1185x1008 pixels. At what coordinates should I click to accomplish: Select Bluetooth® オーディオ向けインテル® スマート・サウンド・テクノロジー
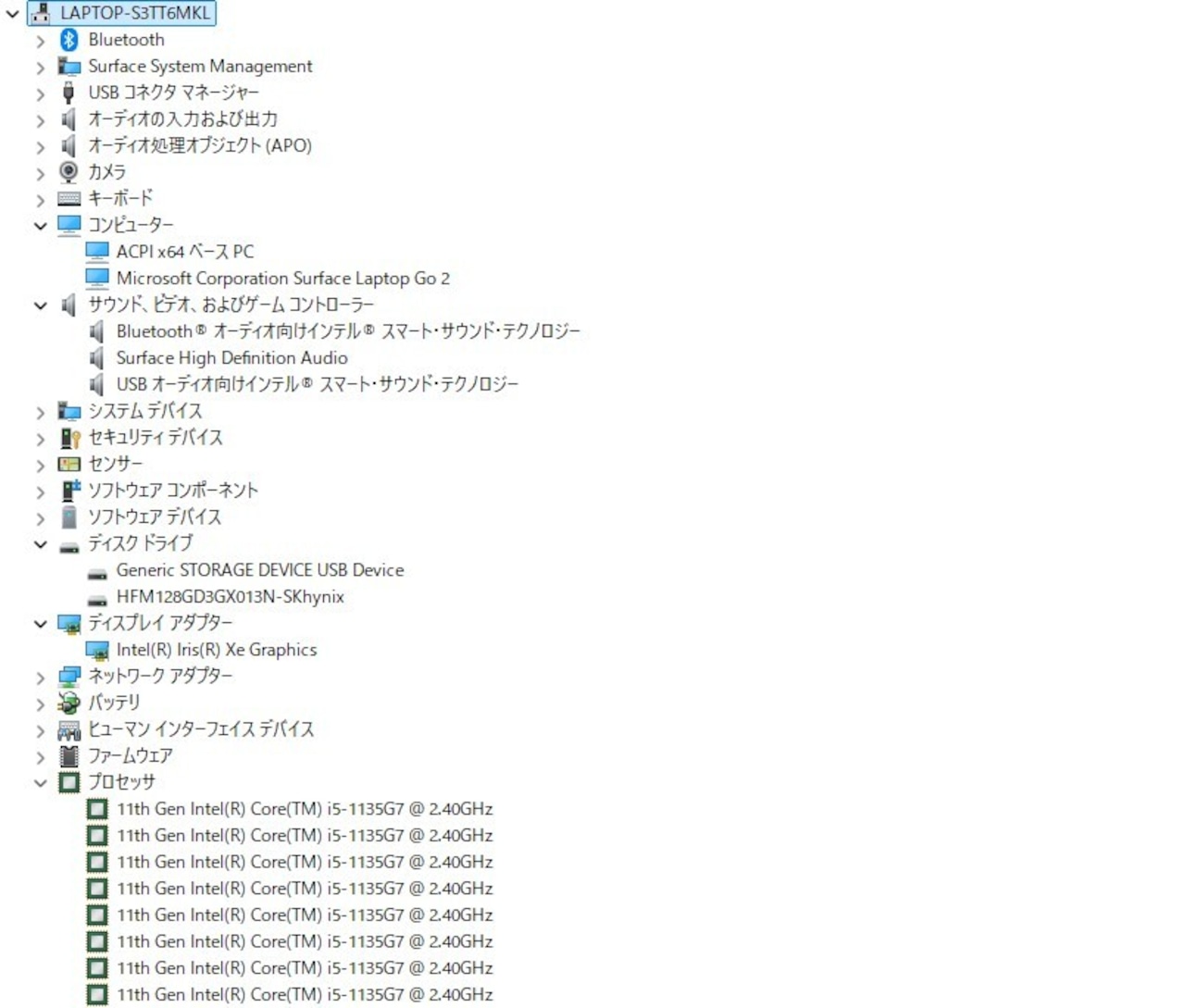(x=348, y=331)
